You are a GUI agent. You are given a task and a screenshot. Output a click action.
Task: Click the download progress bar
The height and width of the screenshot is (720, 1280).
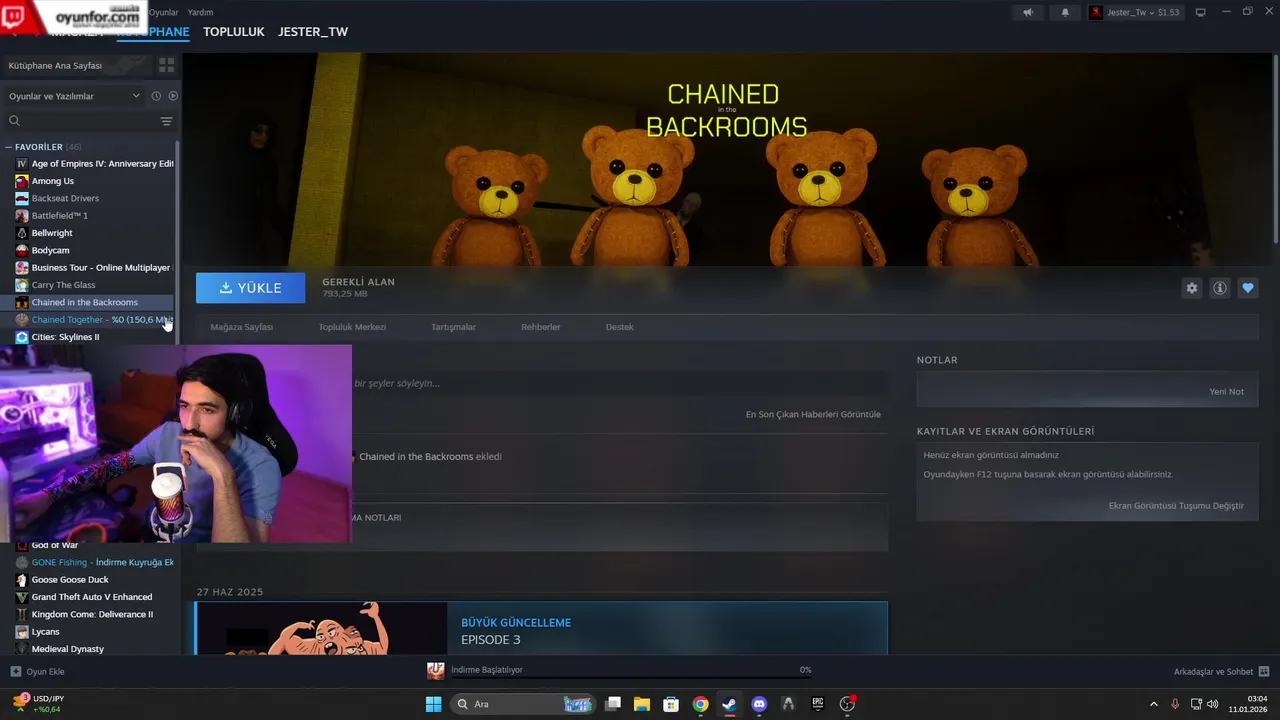pyautogui.click(x=630, y=678)
